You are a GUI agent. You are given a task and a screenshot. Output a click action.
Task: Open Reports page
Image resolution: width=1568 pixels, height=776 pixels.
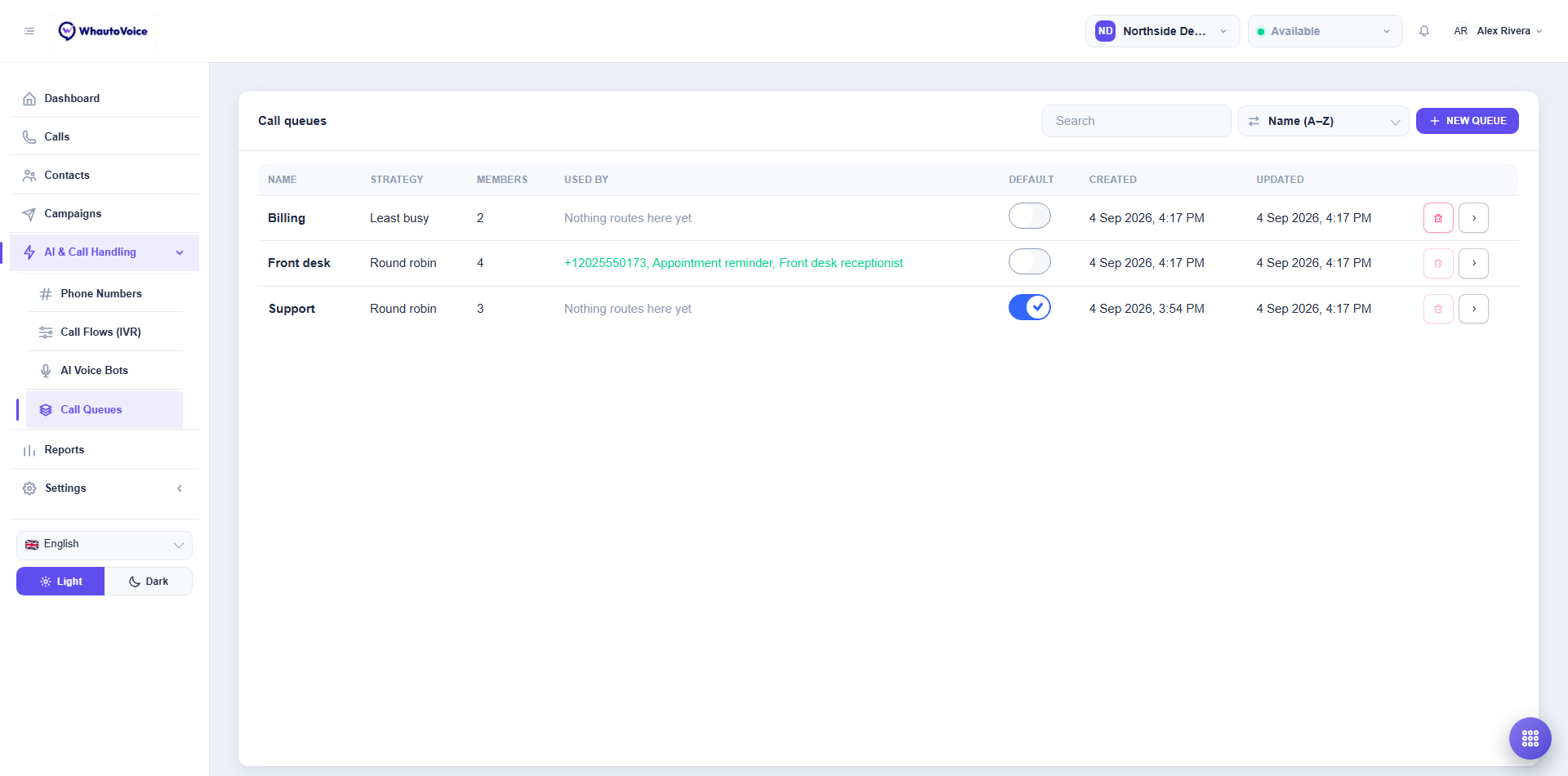pyautogui.click(x=105, y=450)
